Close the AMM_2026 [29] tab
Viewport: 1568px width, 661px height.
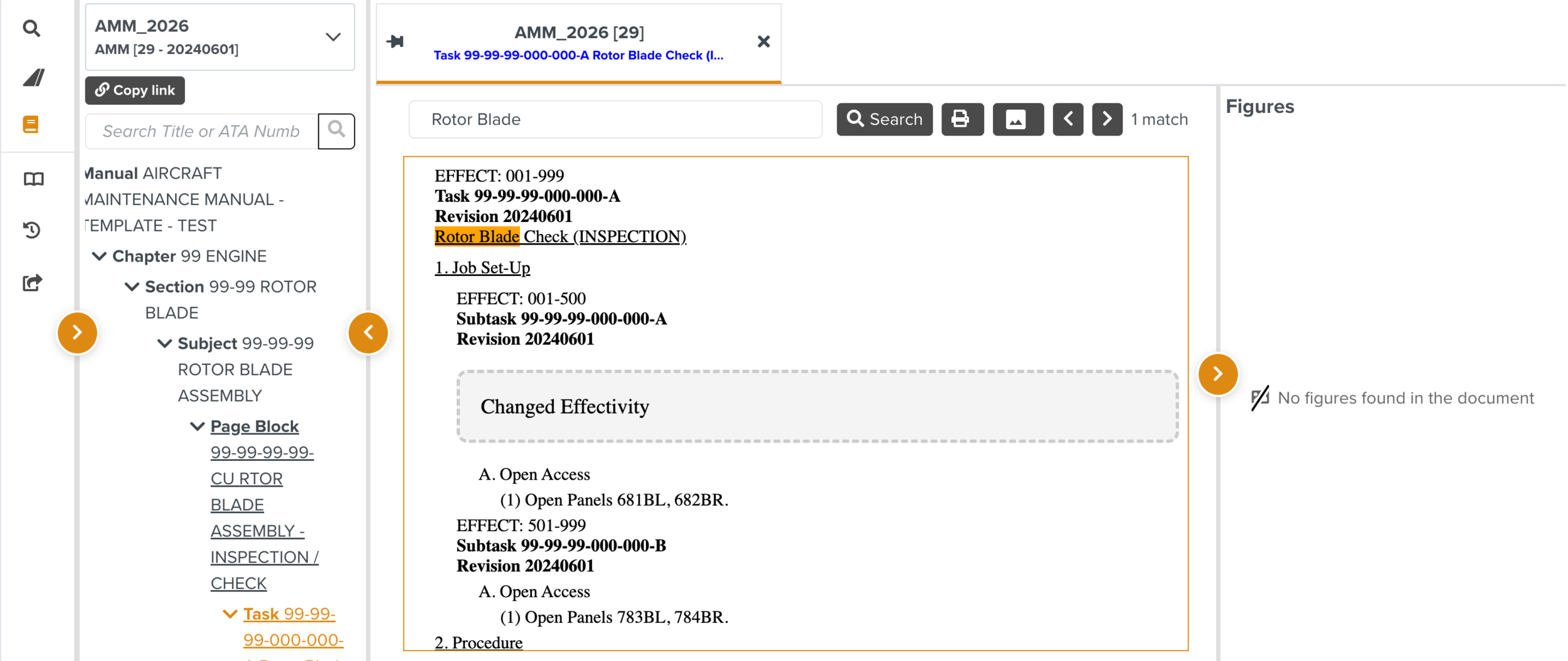click(763, 42)
